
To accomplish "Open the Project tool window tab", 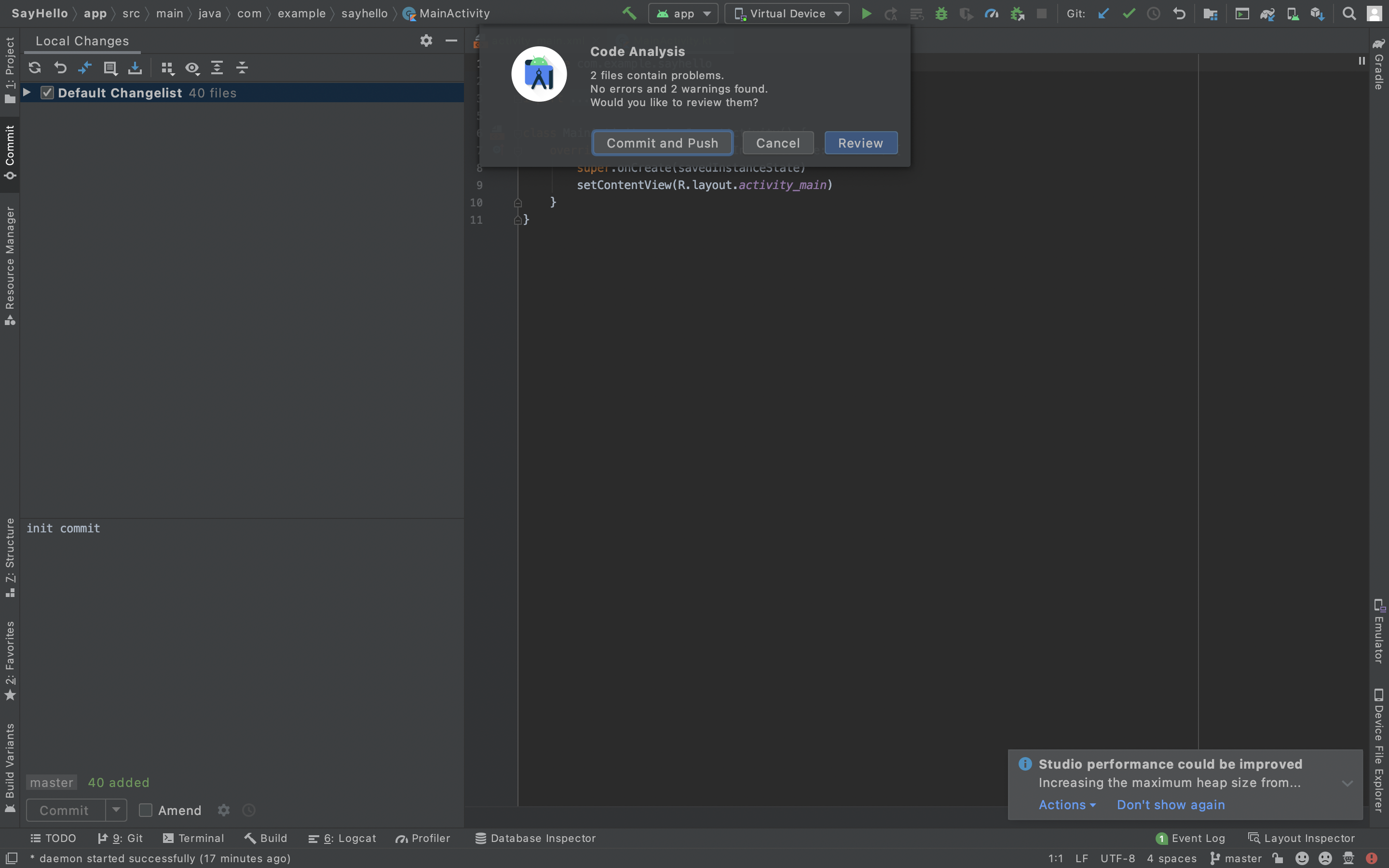I will click(10, 70).
